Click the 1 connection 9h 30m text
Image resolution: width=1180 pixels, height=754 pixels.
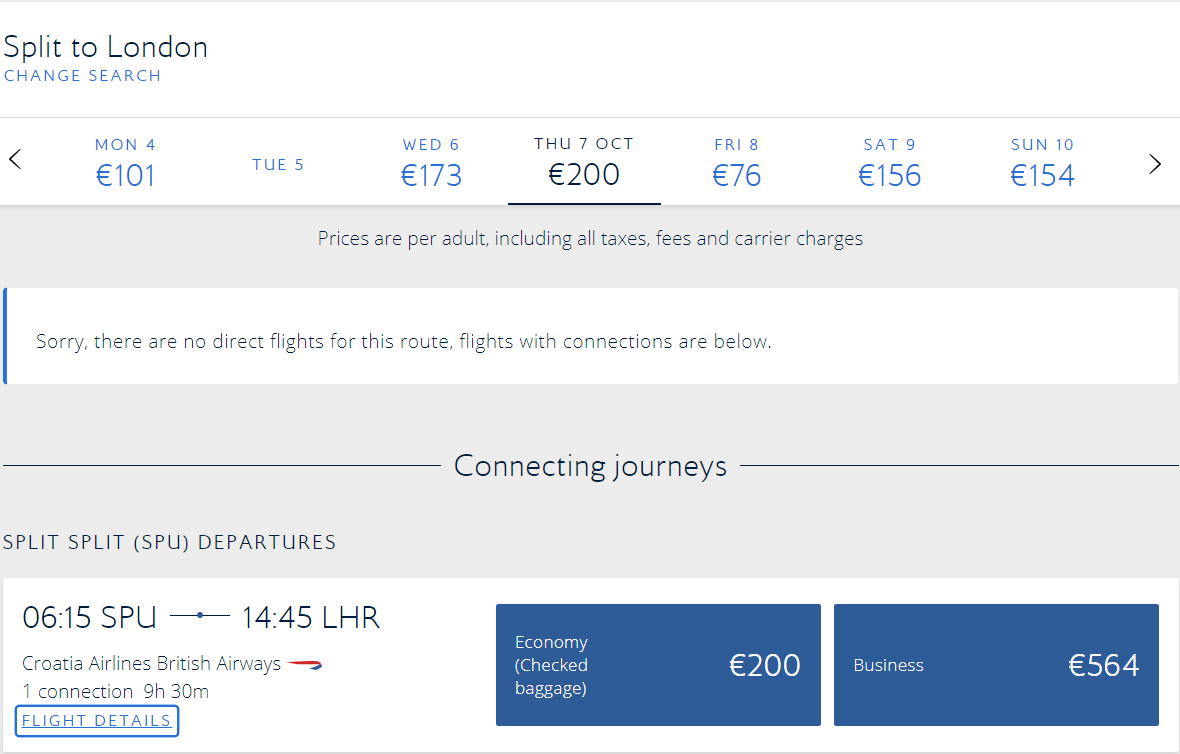(x=116, y=692)
